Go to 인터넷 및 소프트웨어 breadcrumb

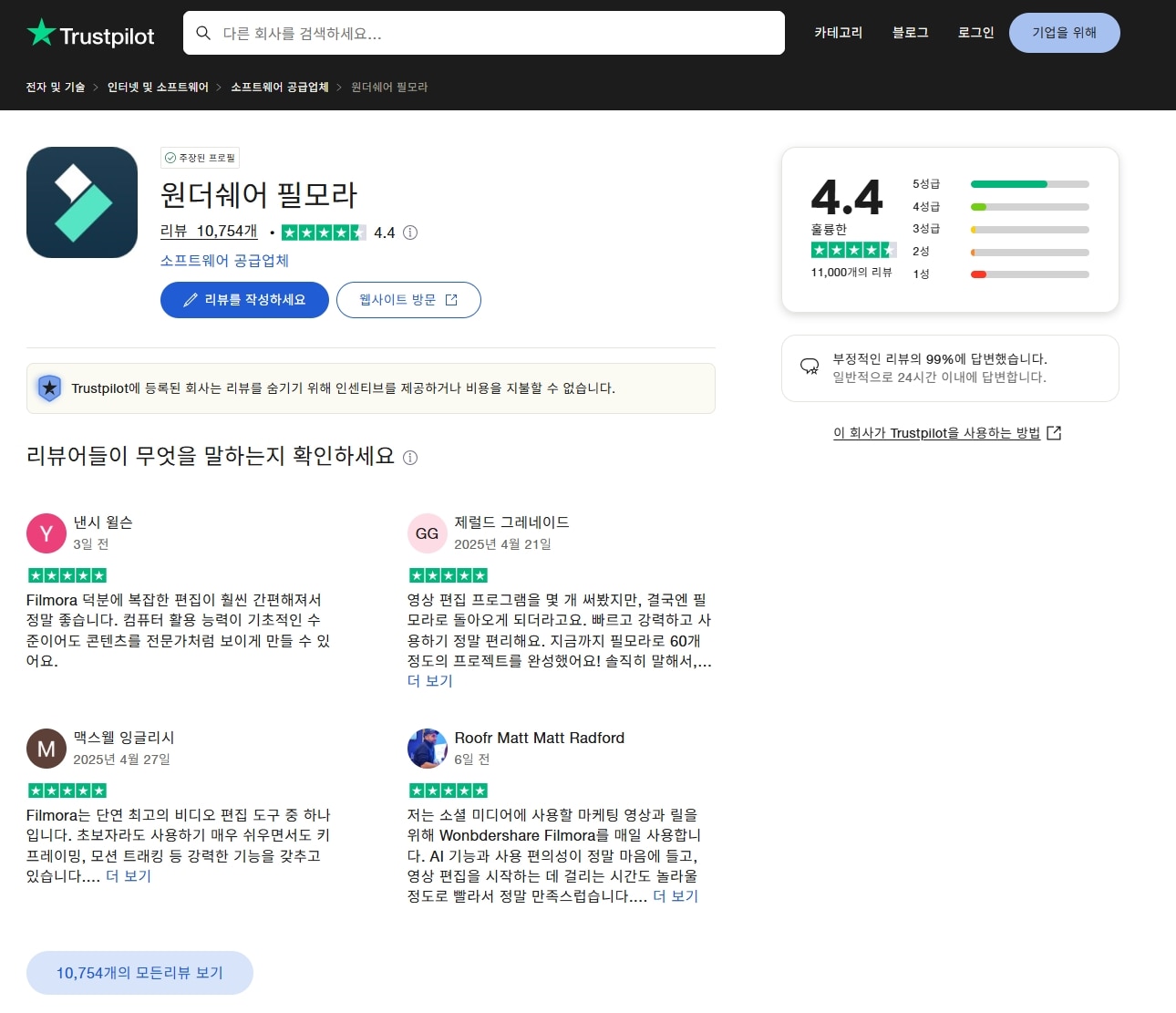[x=158, y=88]
